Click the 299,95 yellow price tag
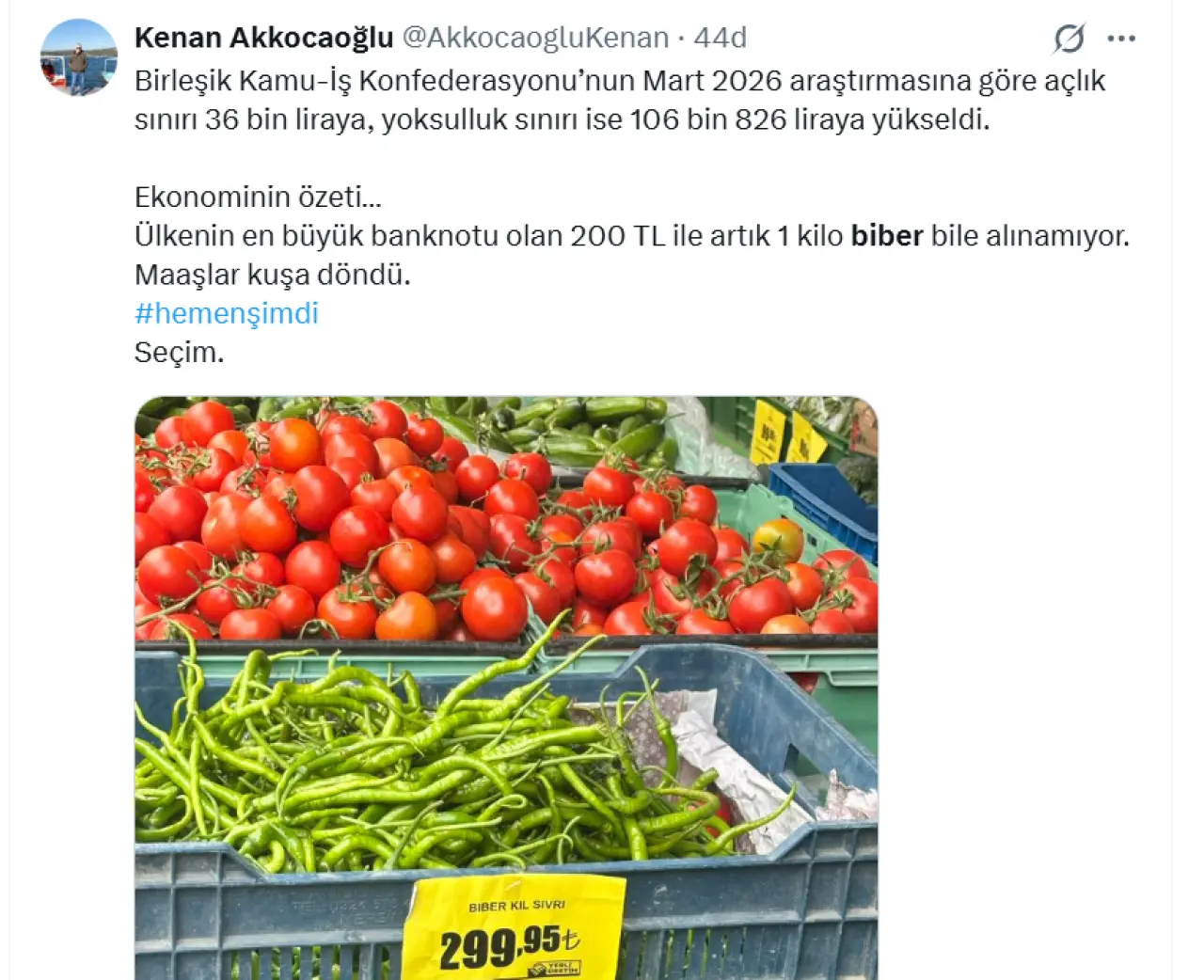This screenshot has width=1204, height=980. (514, 929)
